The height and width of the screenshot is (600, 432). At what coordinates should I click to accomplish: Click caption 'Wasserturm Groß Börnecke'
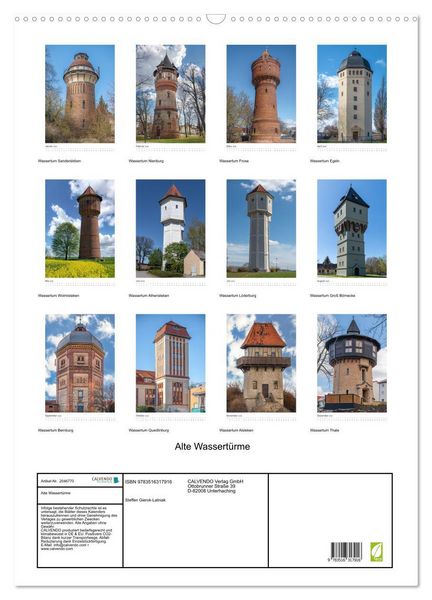point(333,296)
